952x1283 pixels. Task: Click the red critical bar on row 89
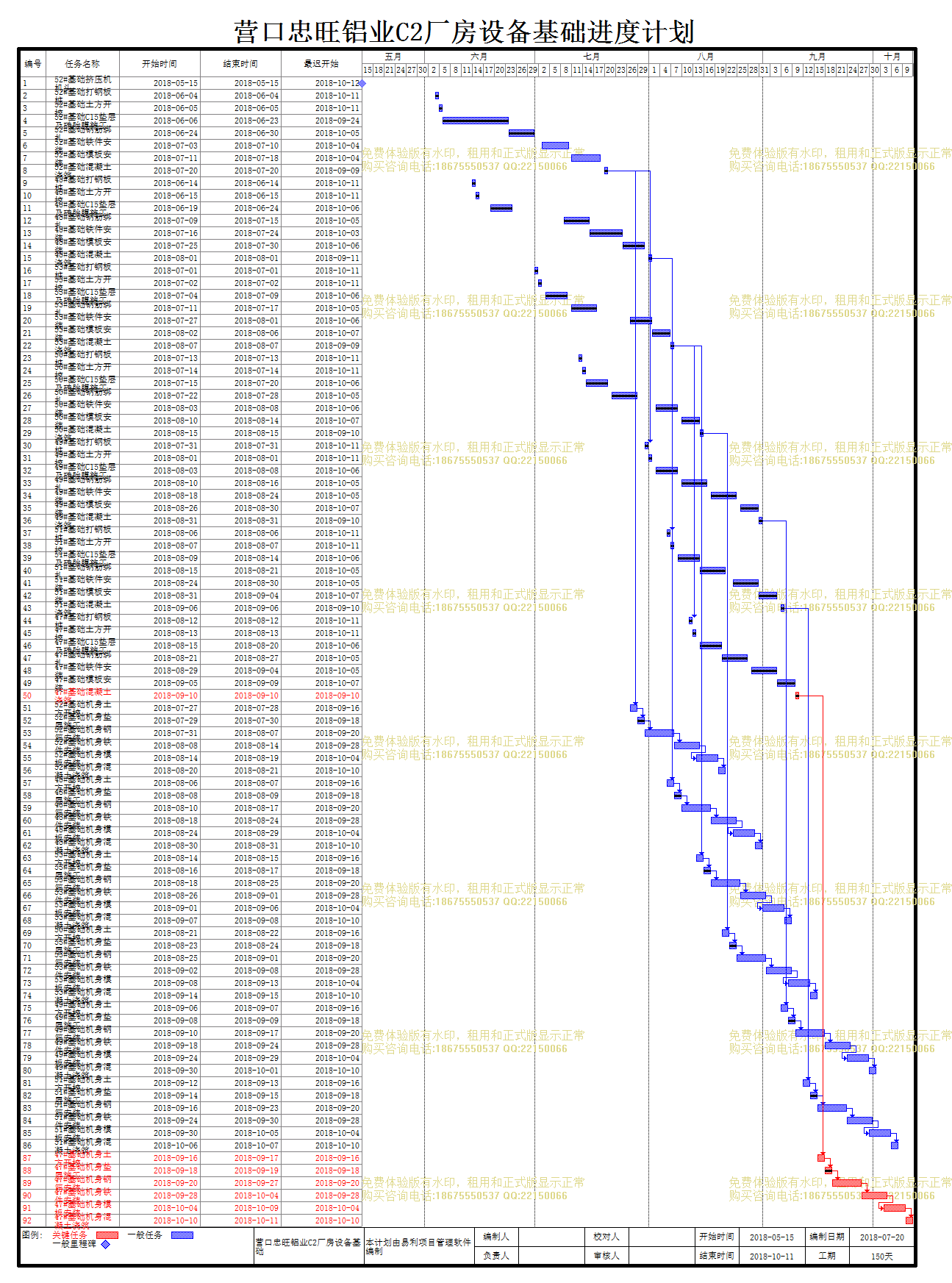[847, 1183]
